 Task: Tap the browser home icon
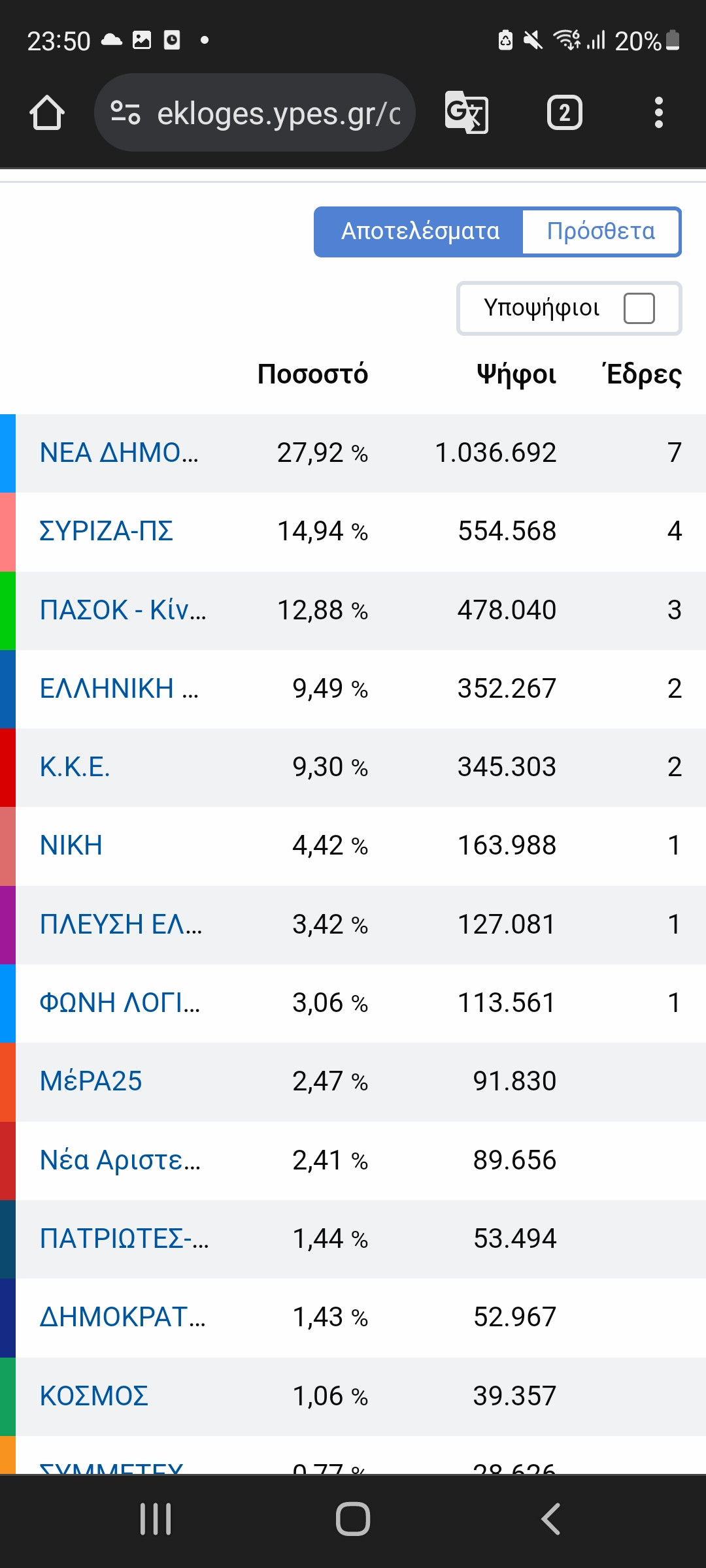47,113
